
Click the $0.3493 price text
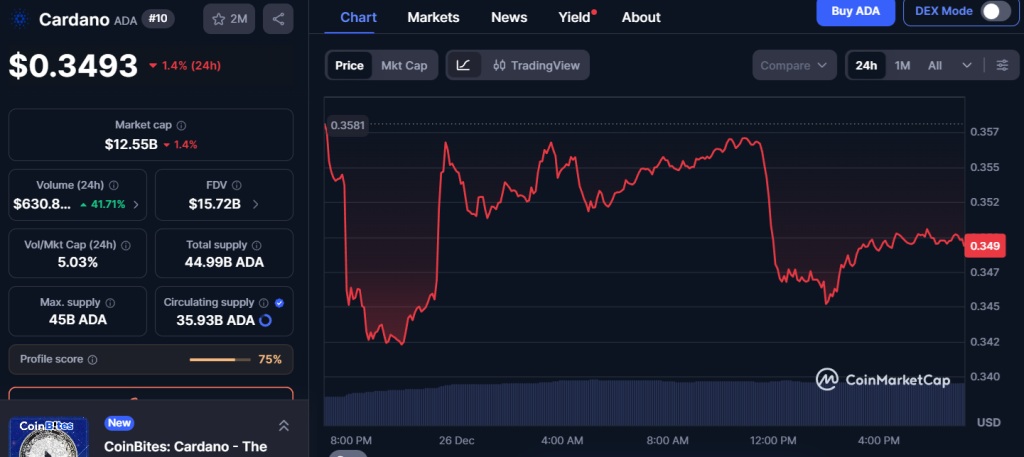(x=73, y=66)
